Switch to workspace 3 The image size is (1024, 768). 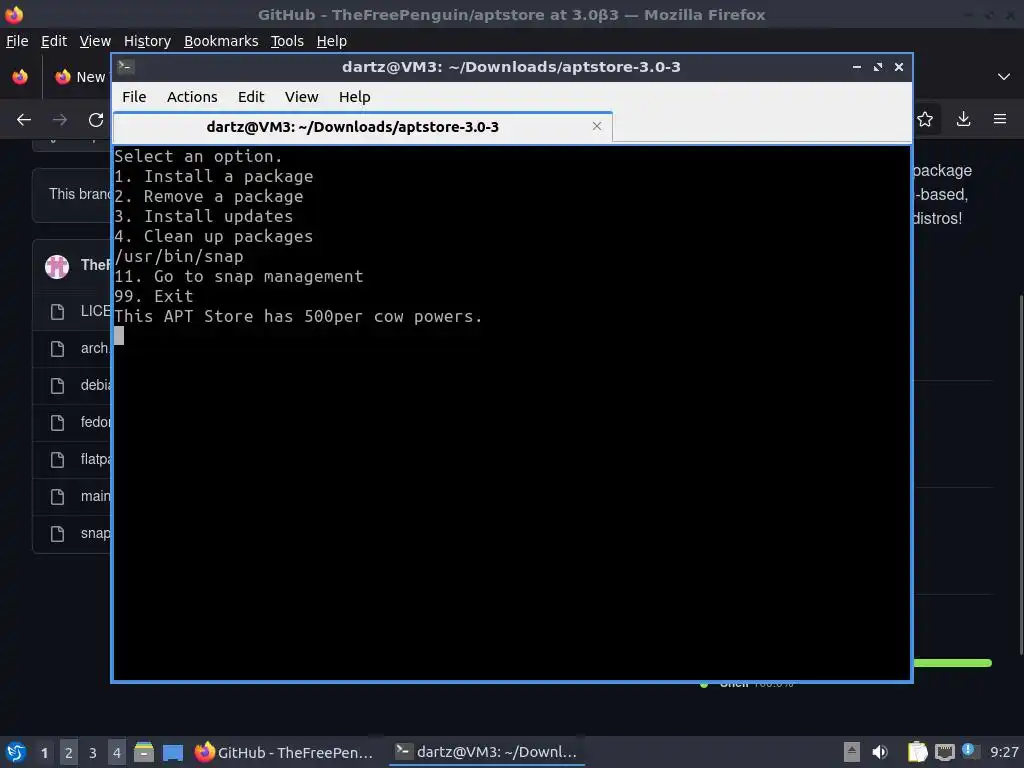coord(93,753)
